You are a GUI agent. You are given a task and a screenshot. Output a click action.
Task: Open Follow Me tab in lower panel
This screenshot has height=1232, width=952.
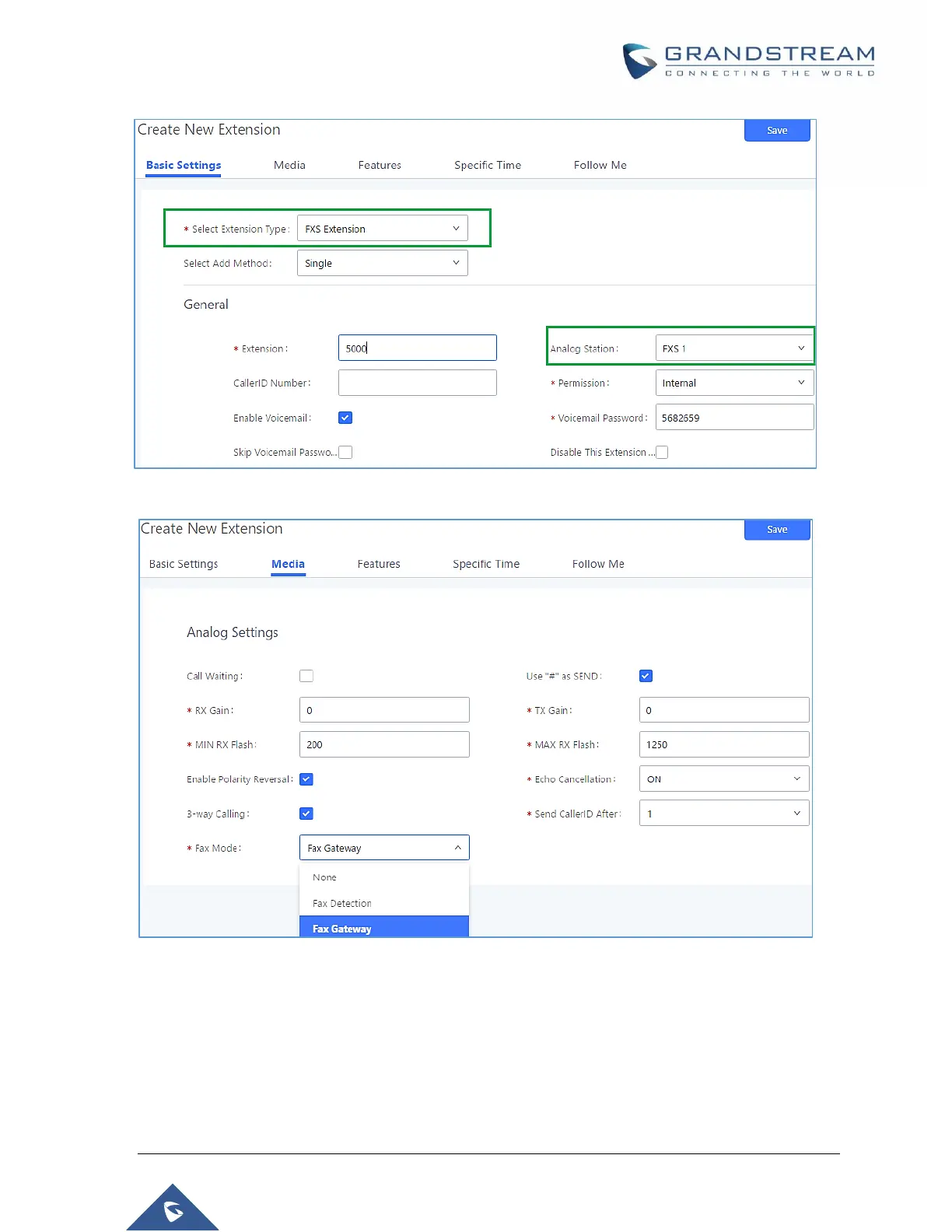click(598, 564)
